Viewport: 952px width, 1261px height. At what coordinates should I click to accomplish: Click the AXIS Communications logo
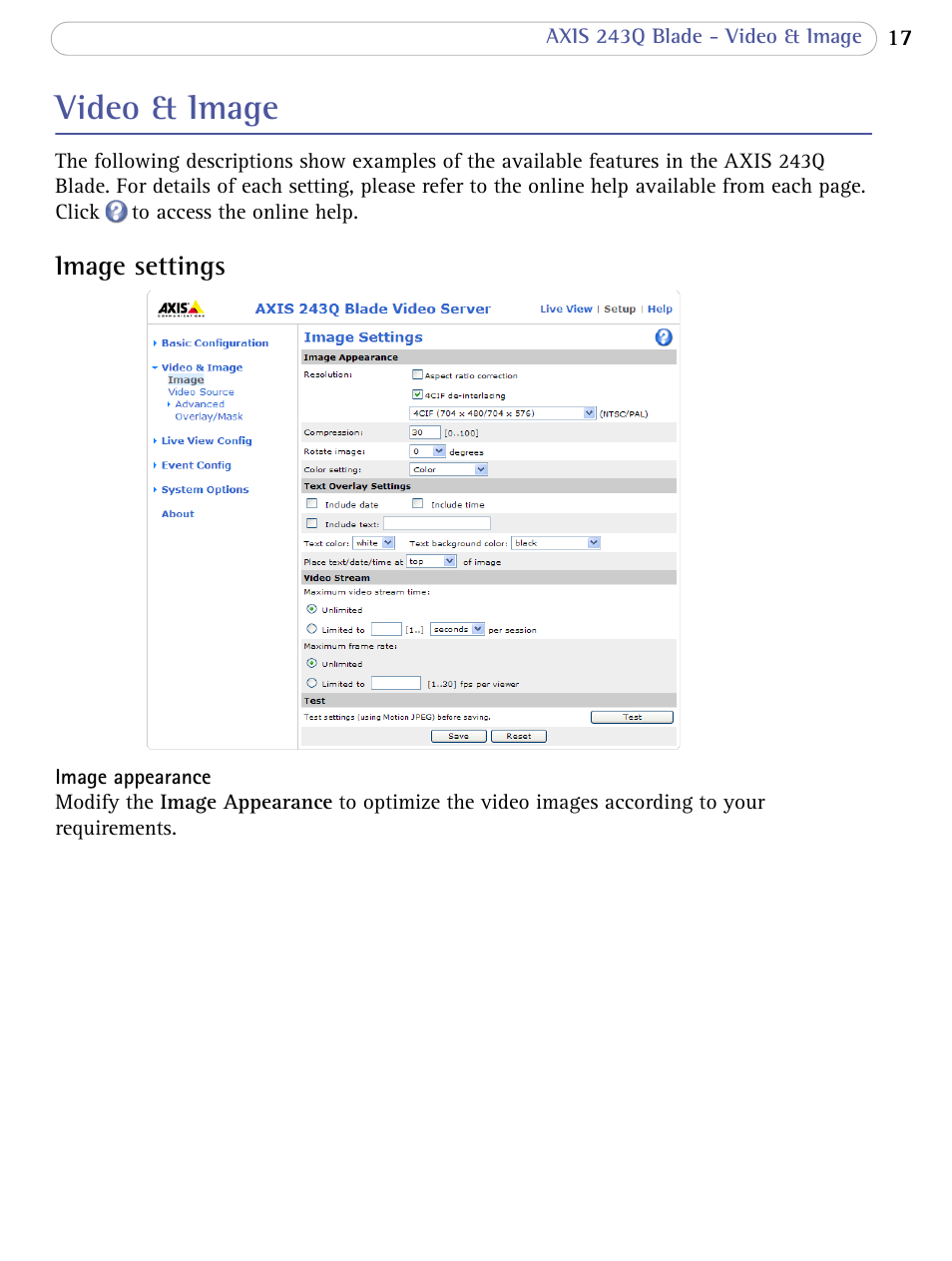[181, 310]
